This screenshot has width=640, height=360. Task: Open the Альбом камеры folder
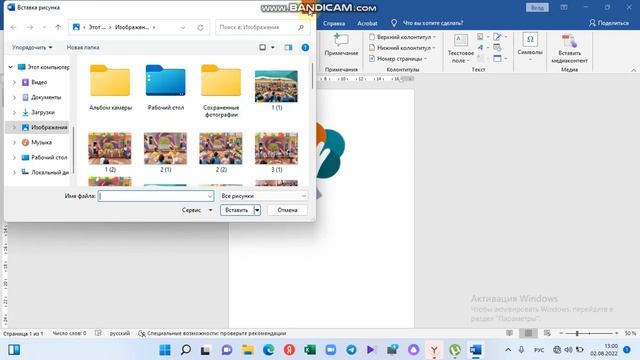point(110,87)
